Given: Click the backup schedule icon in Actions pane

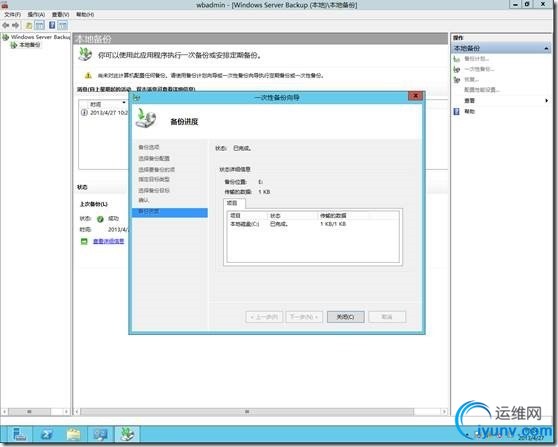Looking at the screenshot, I should (x=457, y=59).
